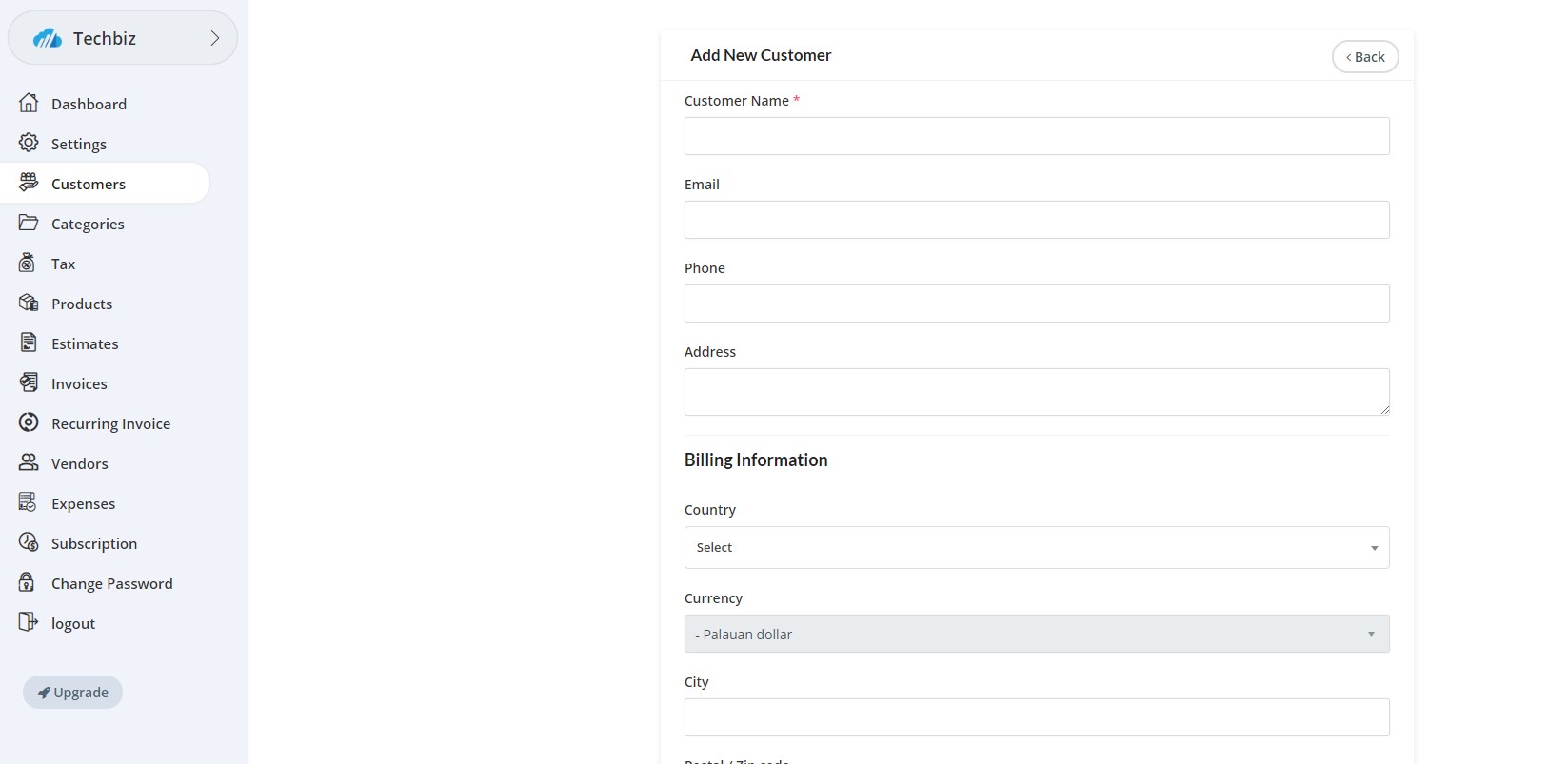Click into the Email text field
Image resolution: width=1568 pixels, height=764 pixels.
(1036, 220)
